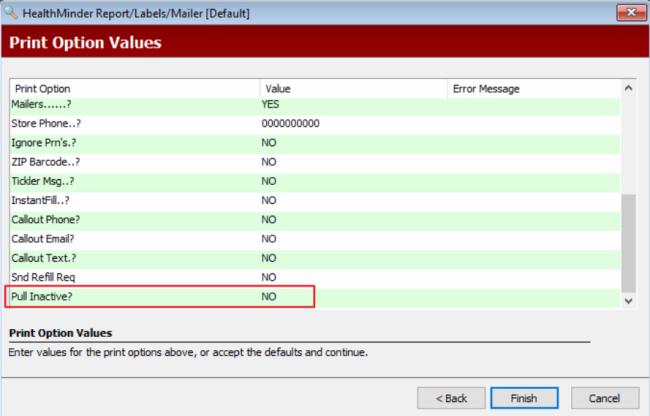Click the Value column header
Screen dimensions: 650x416
click(354, 89)
